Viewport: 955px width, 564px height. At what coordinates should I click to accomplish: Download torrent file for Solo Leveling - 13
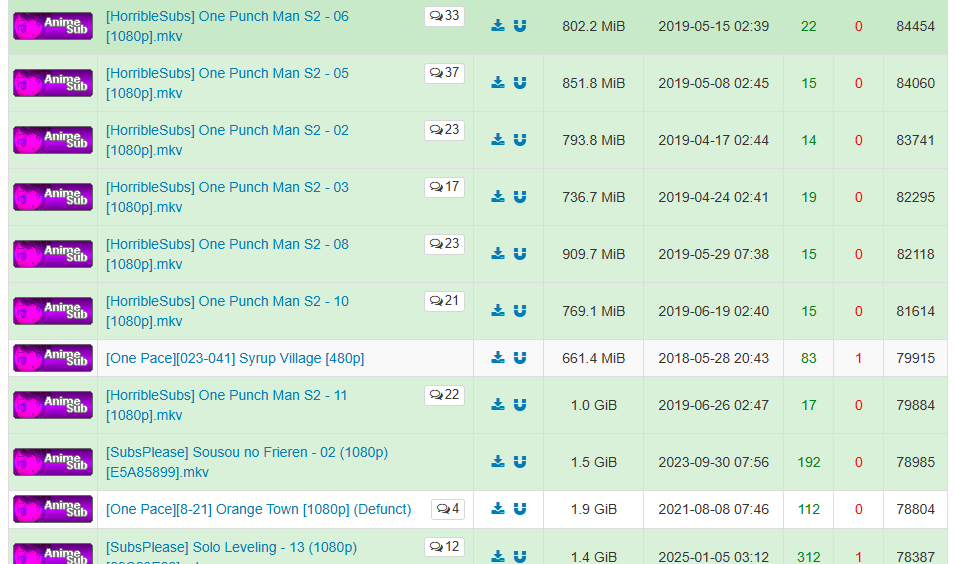click(x=498, y=556)
